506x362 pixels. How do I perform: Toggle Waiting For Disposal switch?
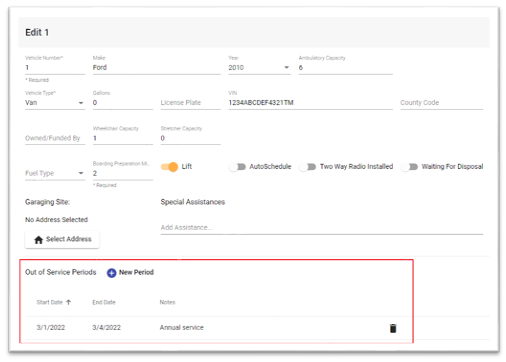(409, 167)
